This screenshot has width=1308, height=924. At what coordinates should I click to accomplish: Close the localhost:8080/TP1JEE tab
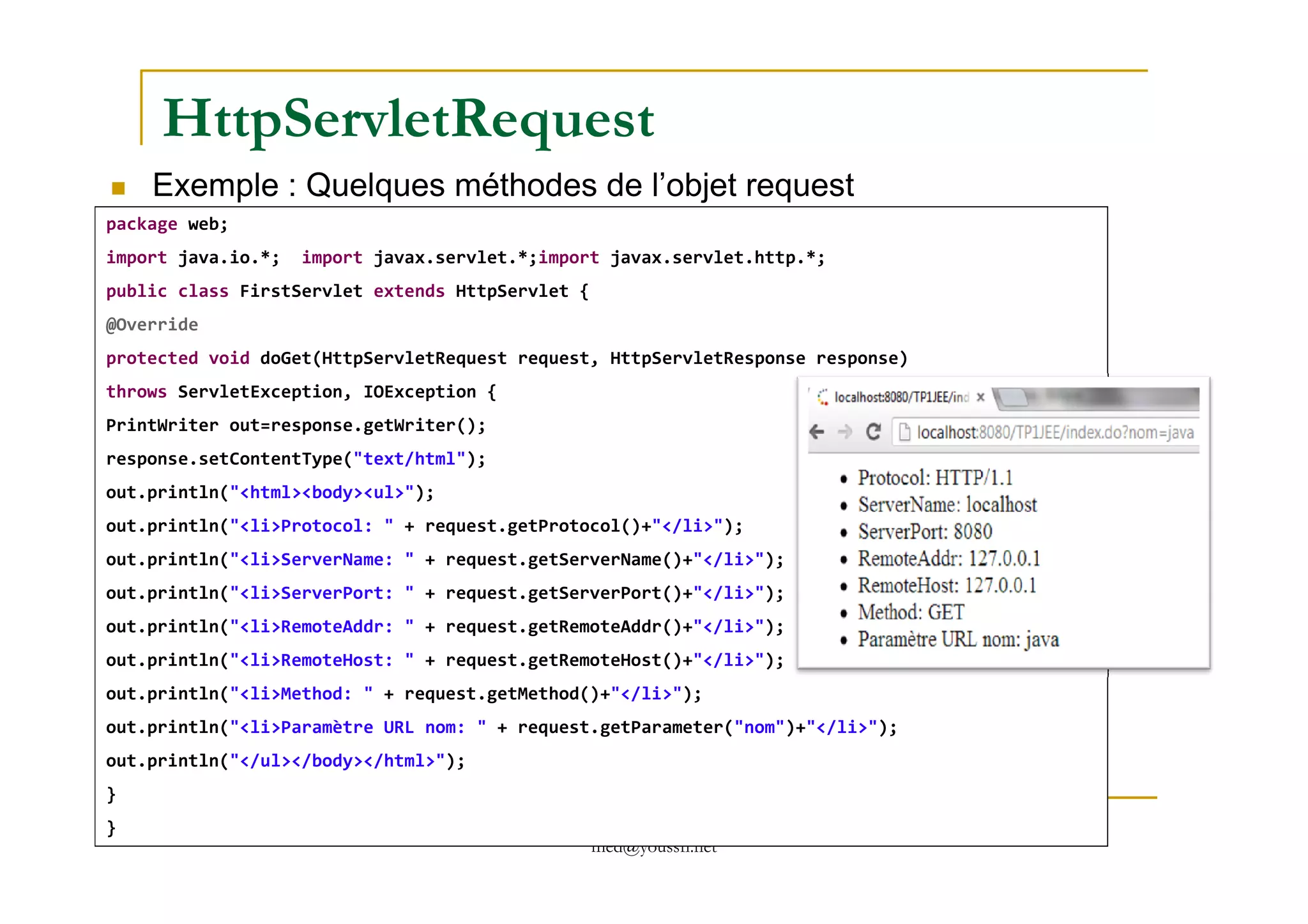pos(980,397)
